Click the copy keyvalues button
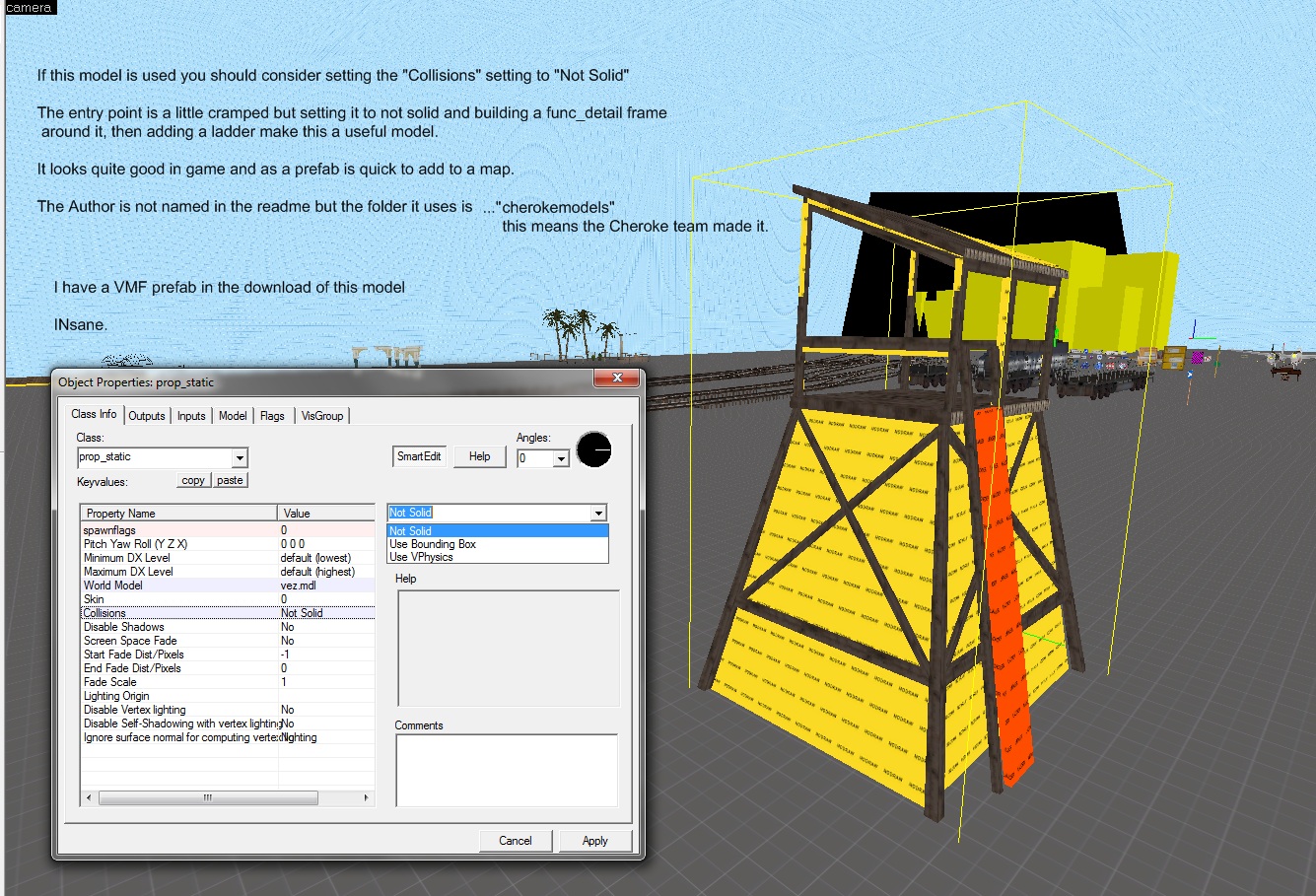This screenshot has width=1316, height=896. click(x=193, y=480)
